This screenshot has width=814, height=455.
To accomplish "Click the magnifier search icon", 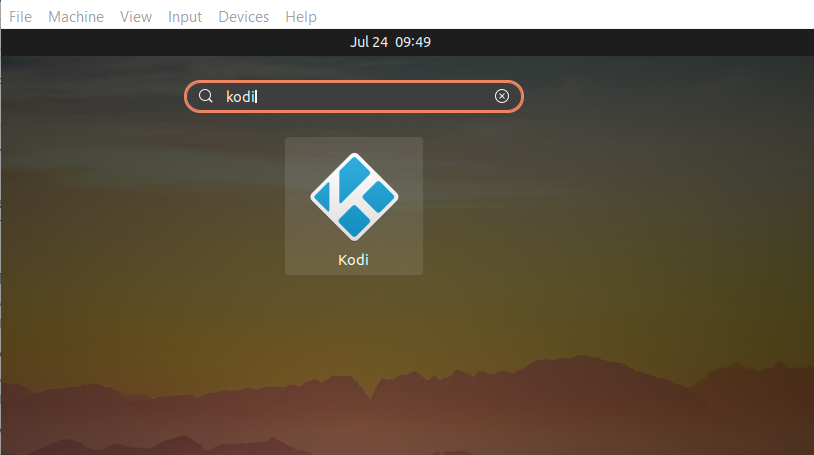I will click(206, 96).
